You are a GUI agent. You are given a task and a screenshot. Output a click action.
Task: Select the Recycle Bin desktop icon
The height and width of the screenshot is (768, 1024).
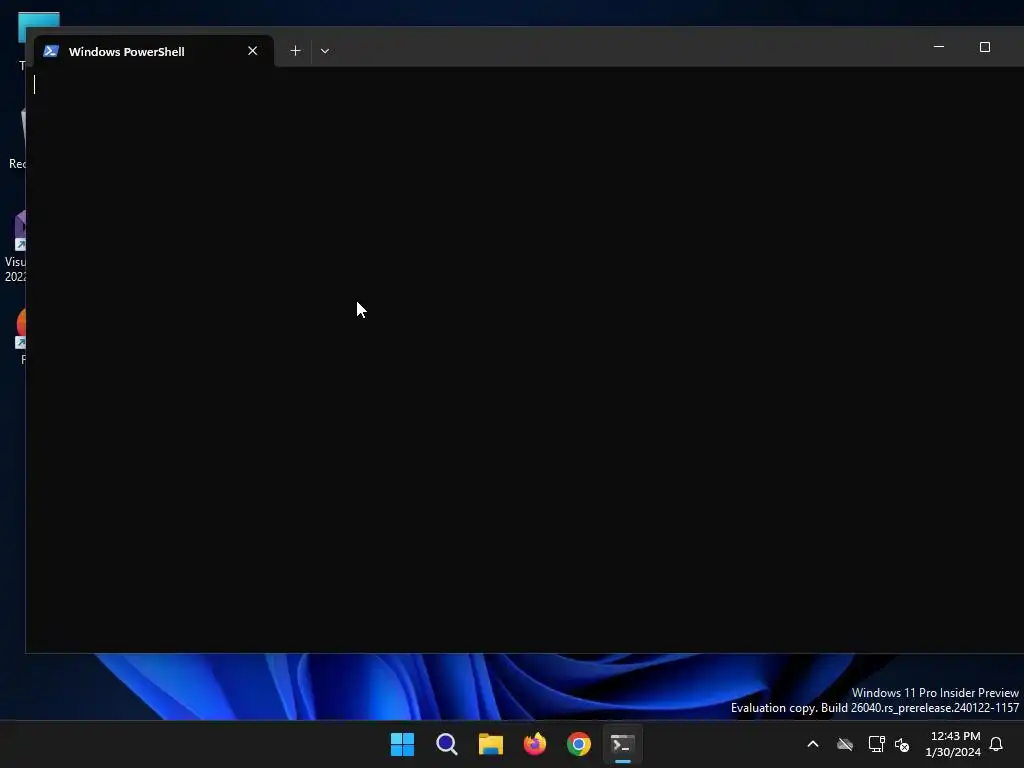coord(17,138)
